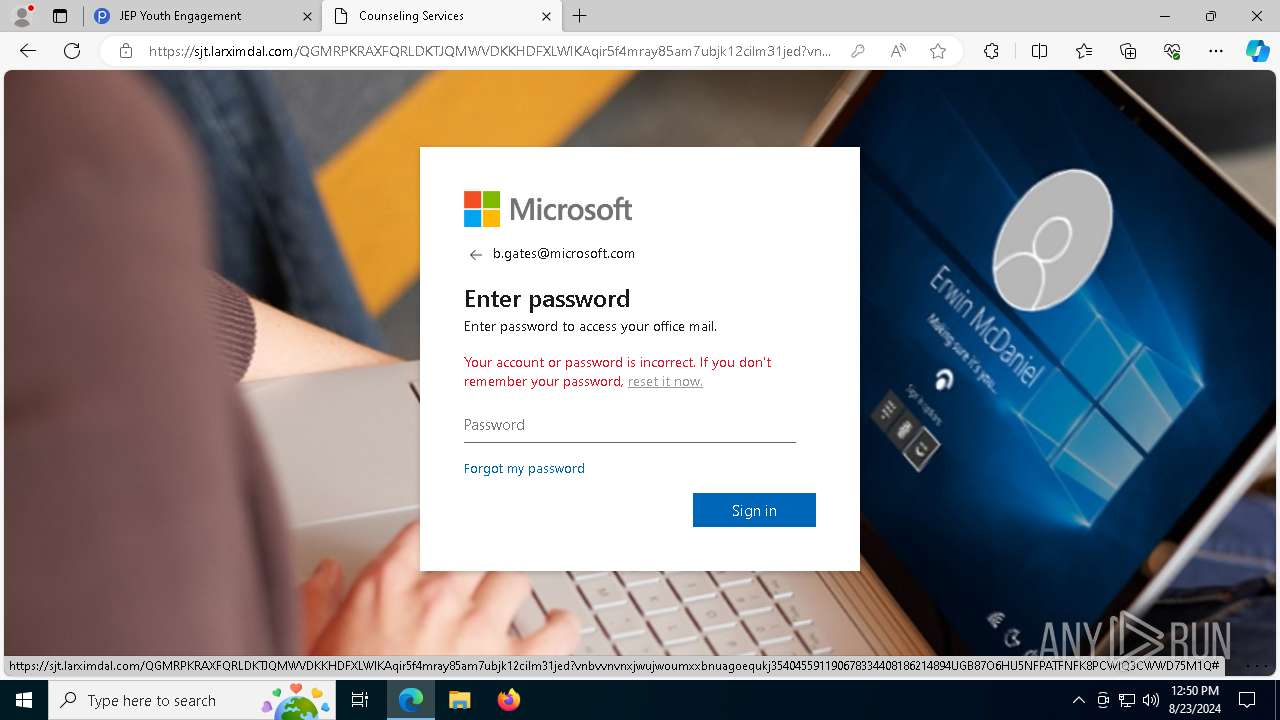The height and width of the screenshot is (720, 1280).
Task: Open the password manager key icon
Action: (x=858, y=51)
